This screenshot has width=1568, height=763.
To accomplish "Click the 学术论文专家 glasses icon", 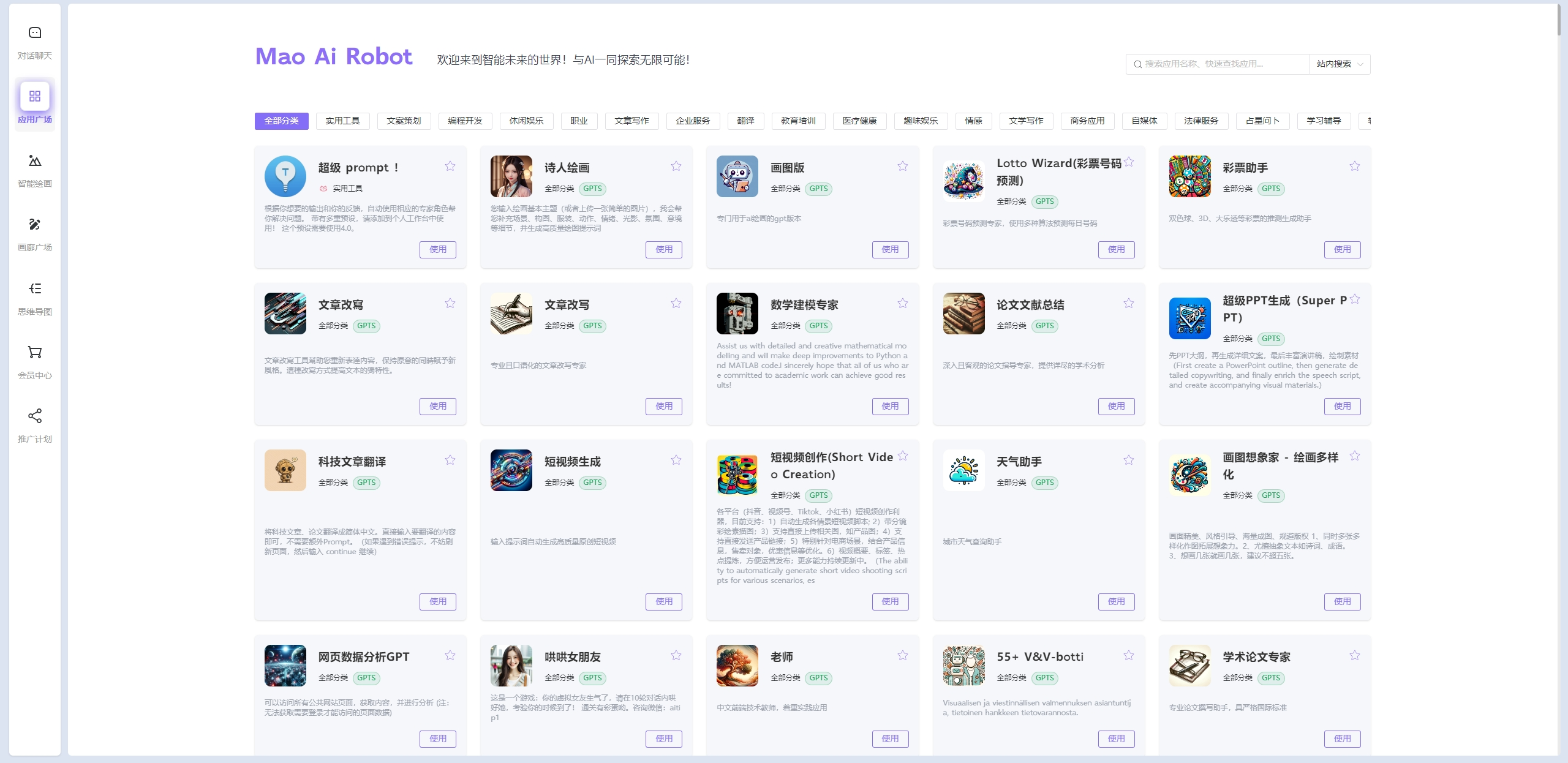I will (x=1190, y=666).
